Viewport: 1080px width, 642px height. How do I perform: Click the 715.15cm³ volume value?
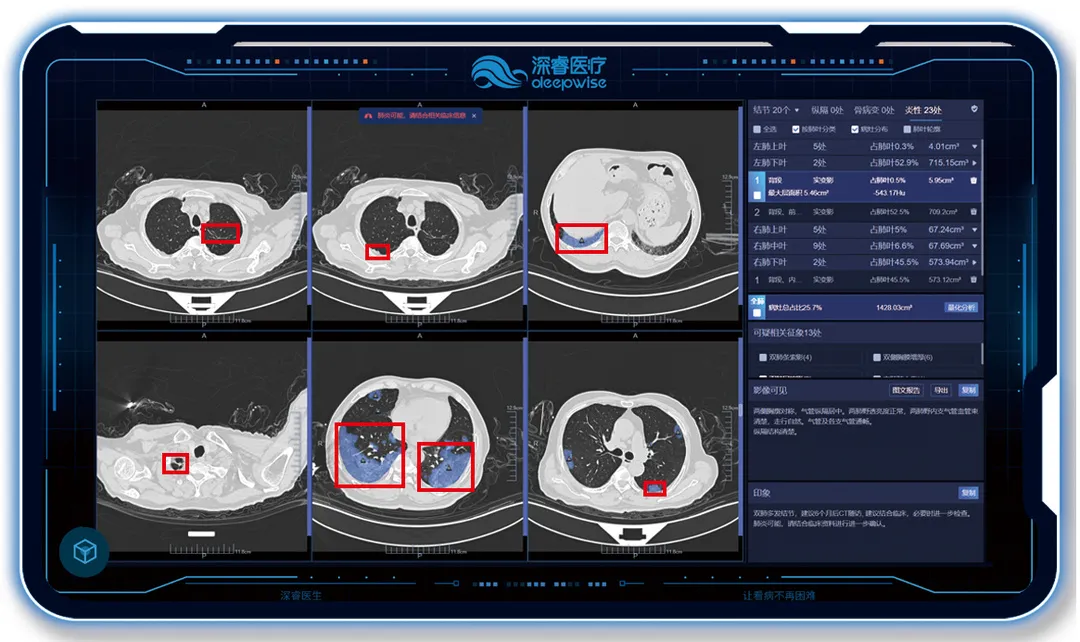(948, 163)
